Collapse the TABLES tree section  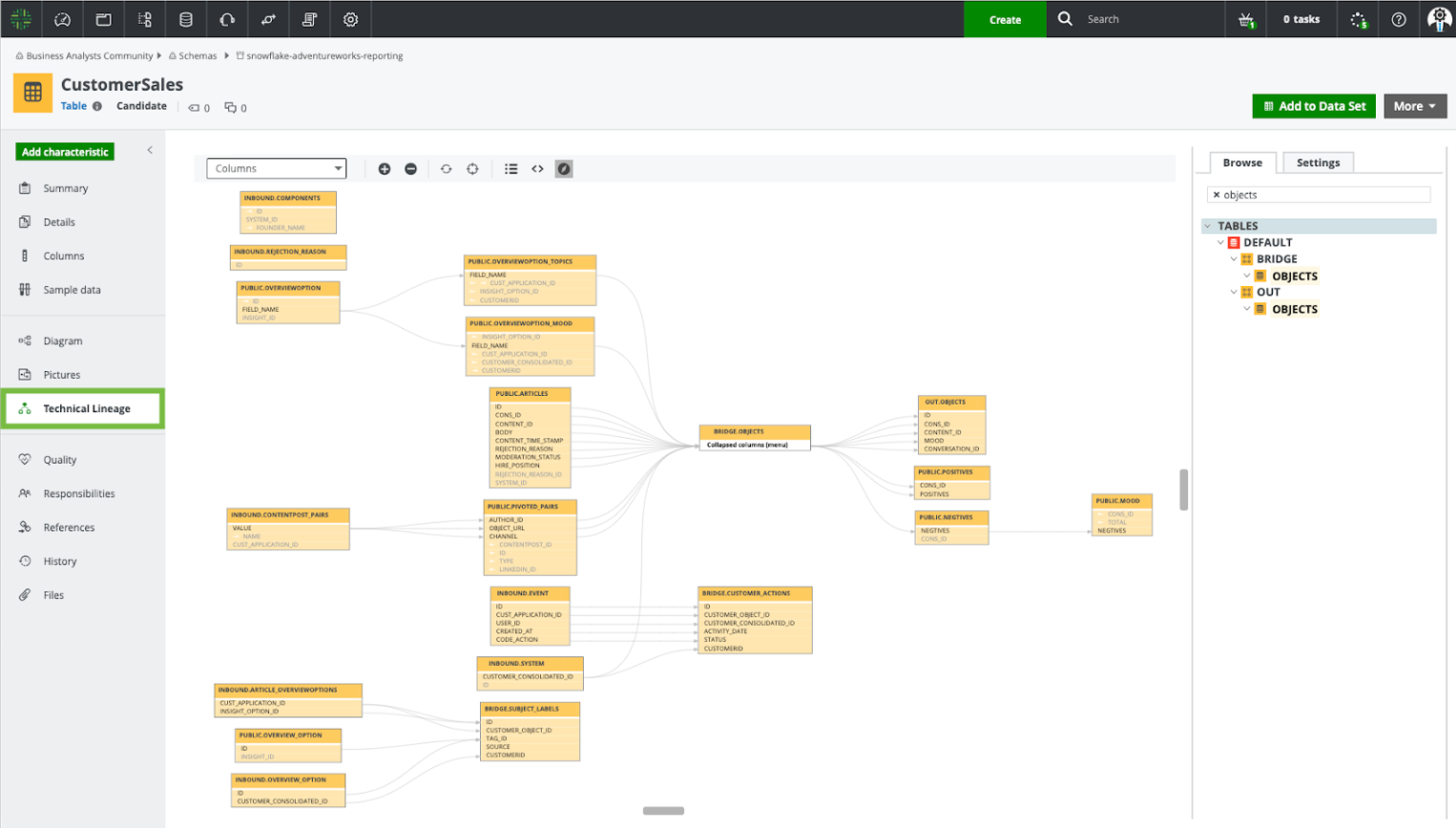[1208, 226]
